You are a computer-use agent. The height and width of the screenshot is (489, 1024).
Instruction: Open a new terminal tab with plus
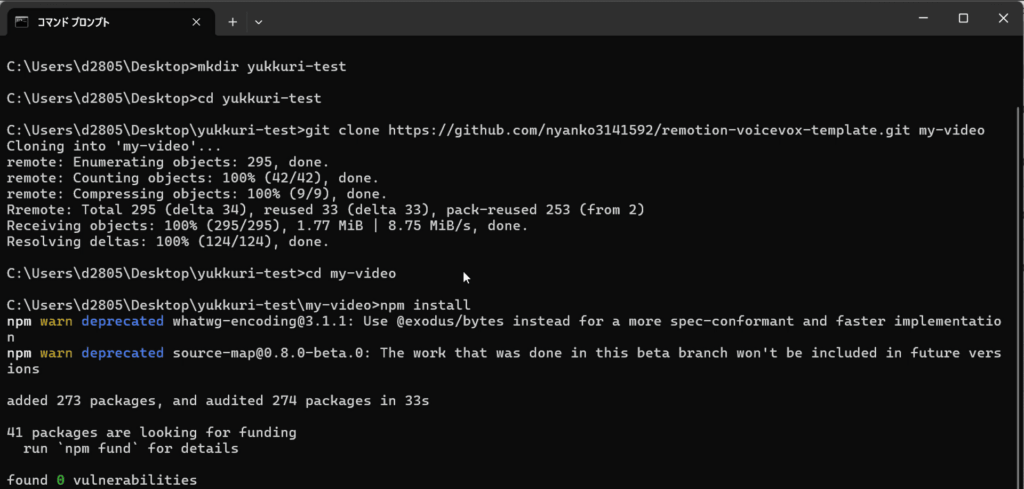[232, 21]
